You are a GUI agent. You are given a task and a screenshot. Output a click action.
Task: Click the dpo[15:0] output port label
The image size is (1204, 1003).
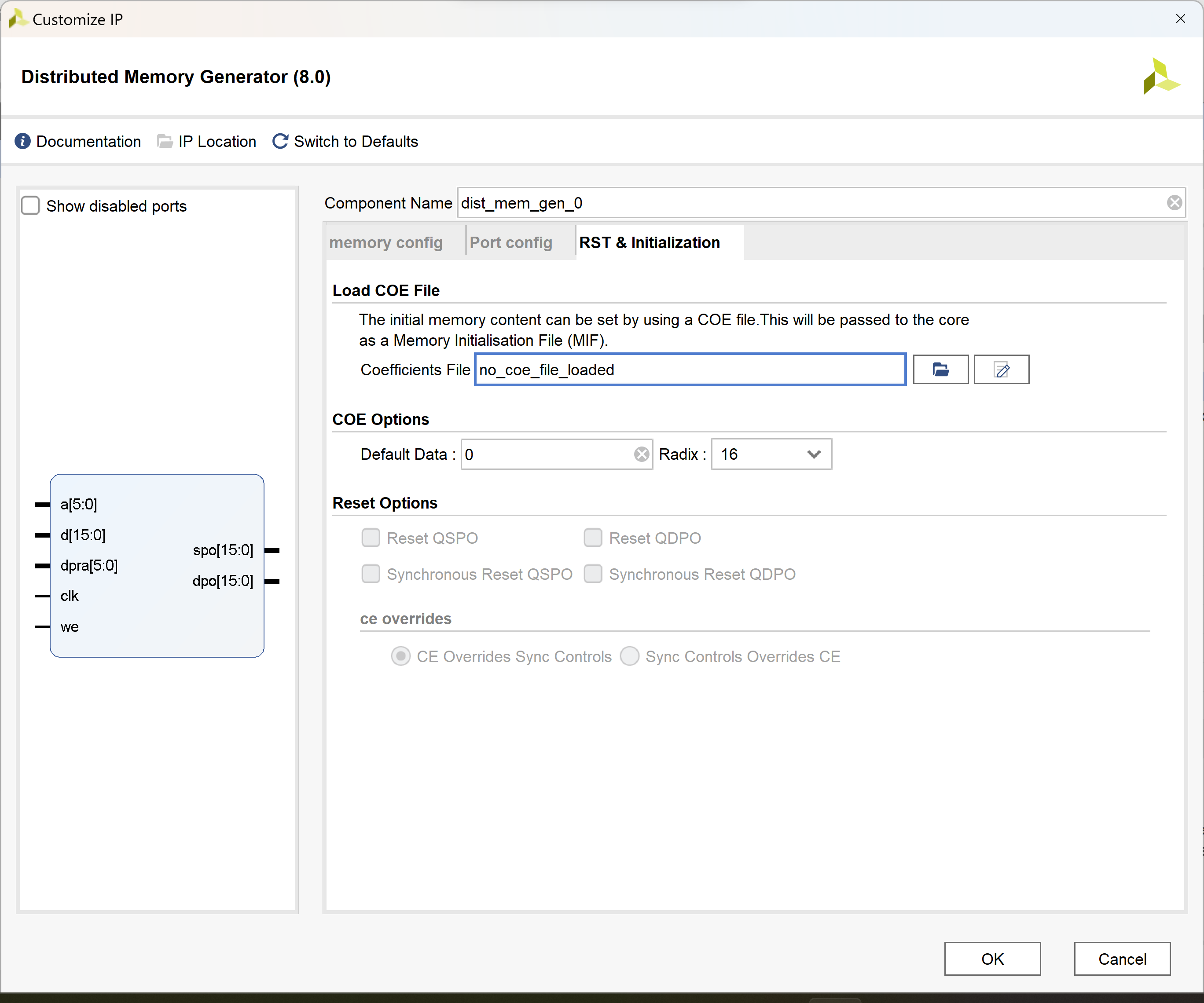point(223,581)
